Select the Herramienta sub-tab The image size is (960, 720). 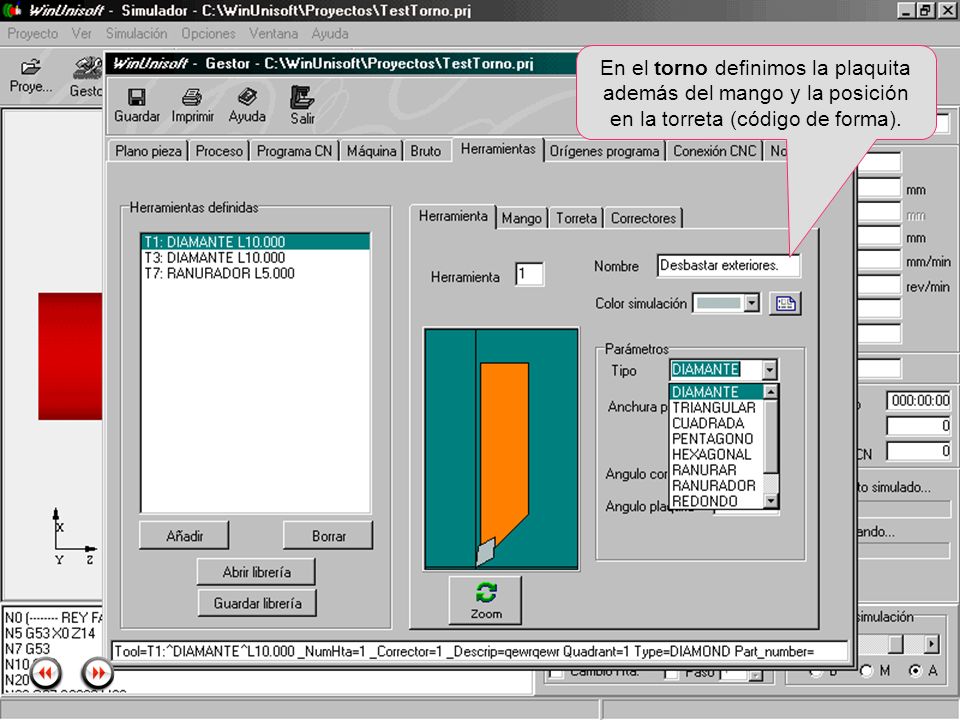coord(453,216)
